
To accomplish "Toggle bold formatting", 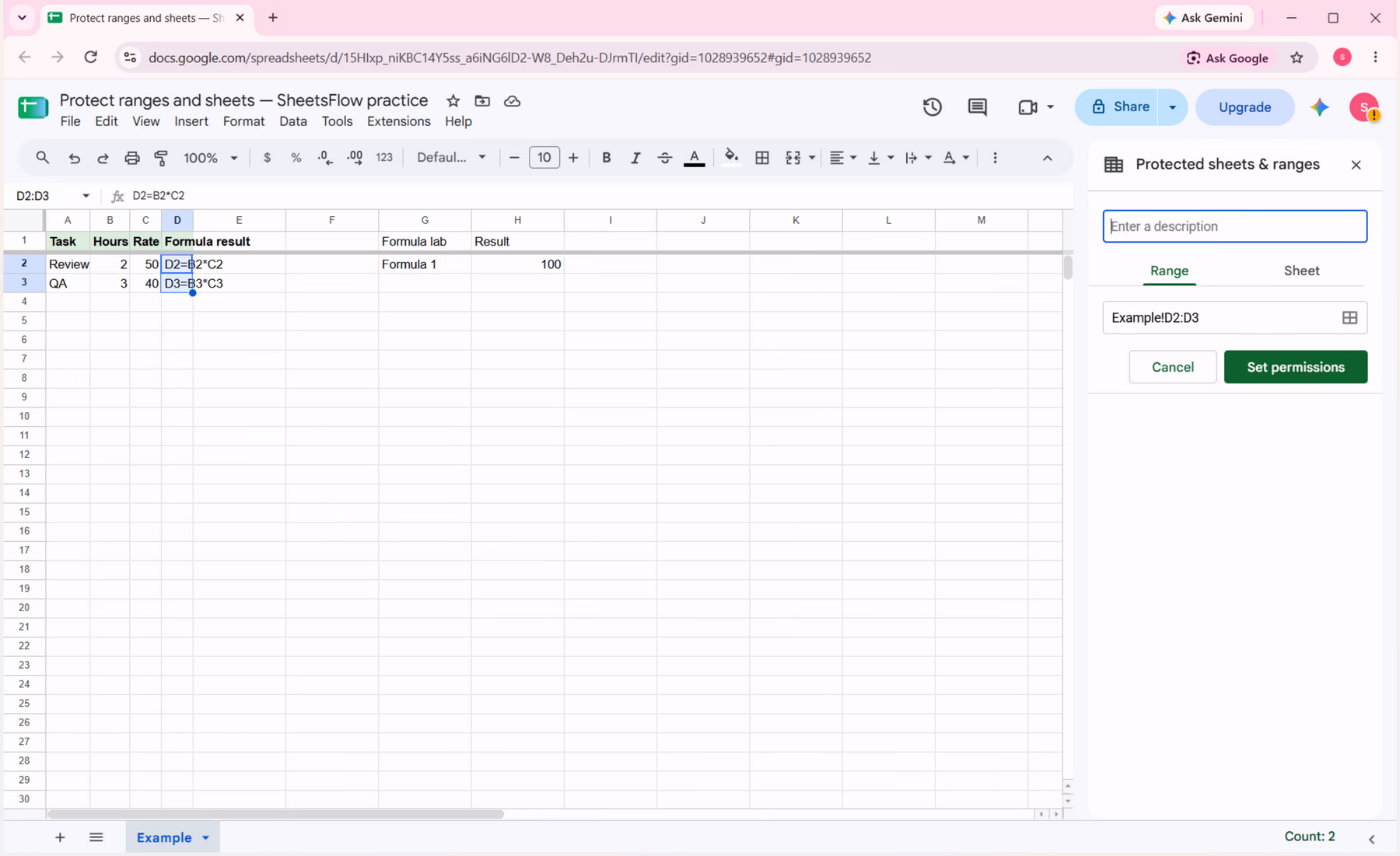I will [x=606, y=158].
